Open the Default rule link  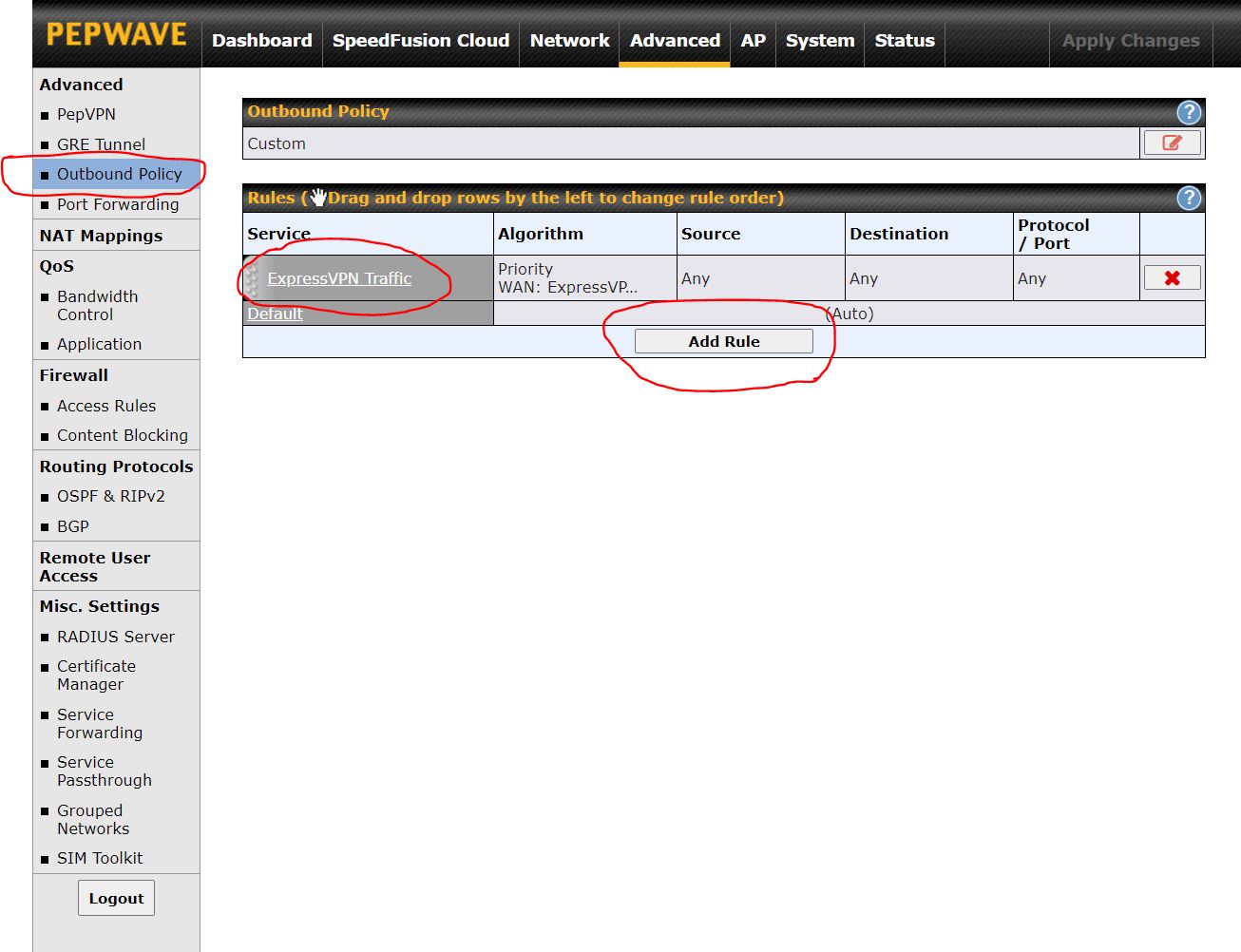(x=275, y=314)
